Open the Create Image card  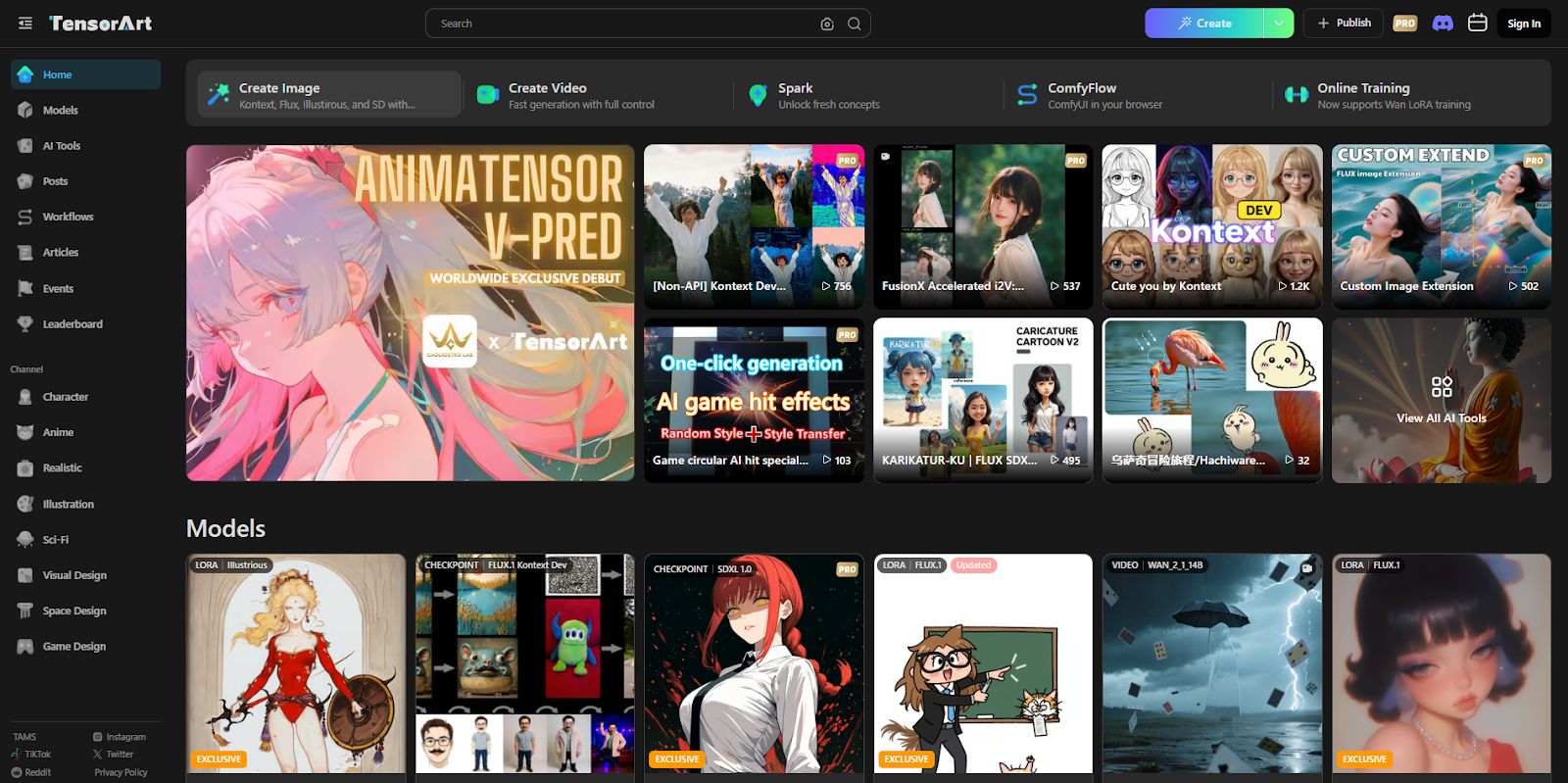329,94
